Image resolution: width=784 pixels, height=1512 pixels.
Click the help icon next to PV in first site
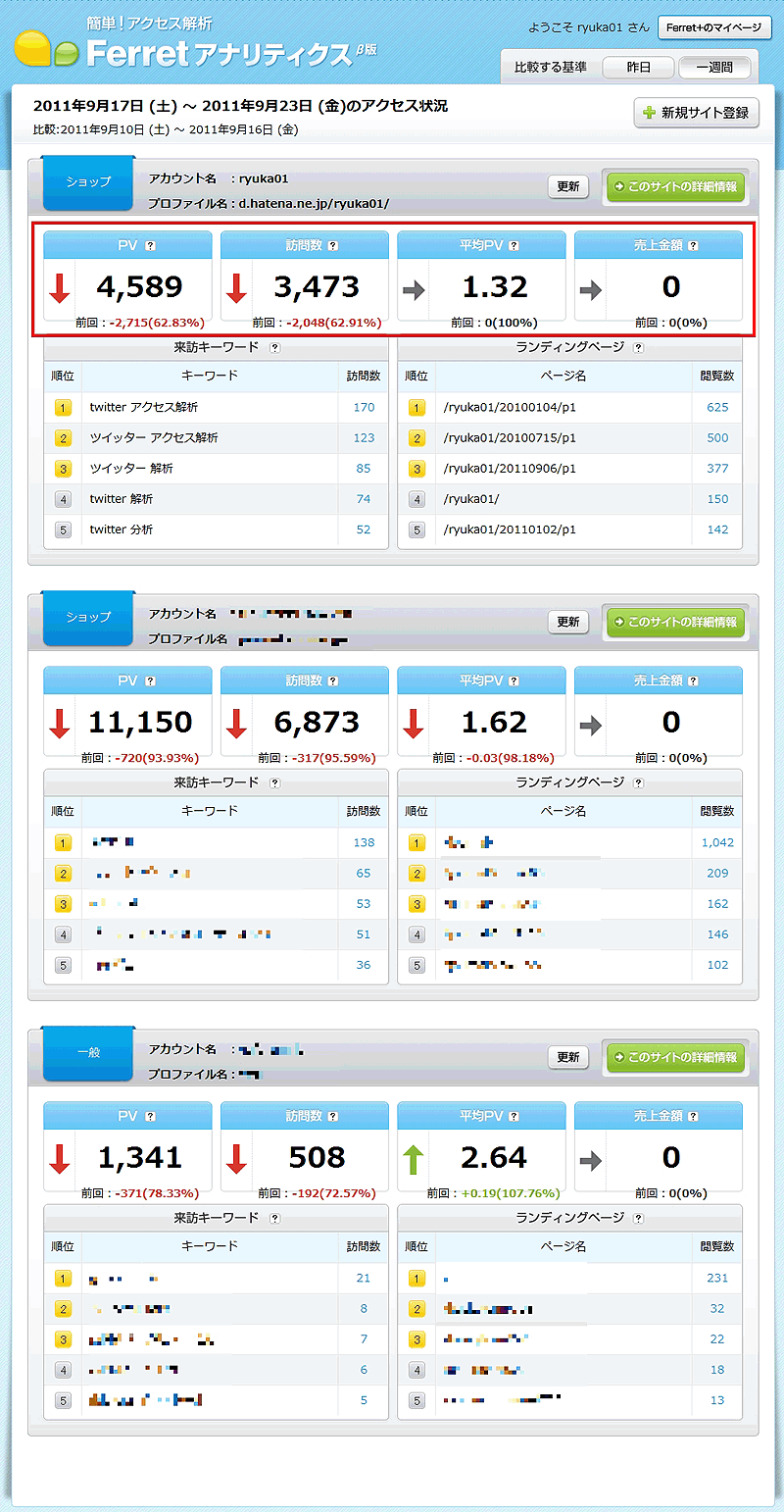click(x=150, y=246)
